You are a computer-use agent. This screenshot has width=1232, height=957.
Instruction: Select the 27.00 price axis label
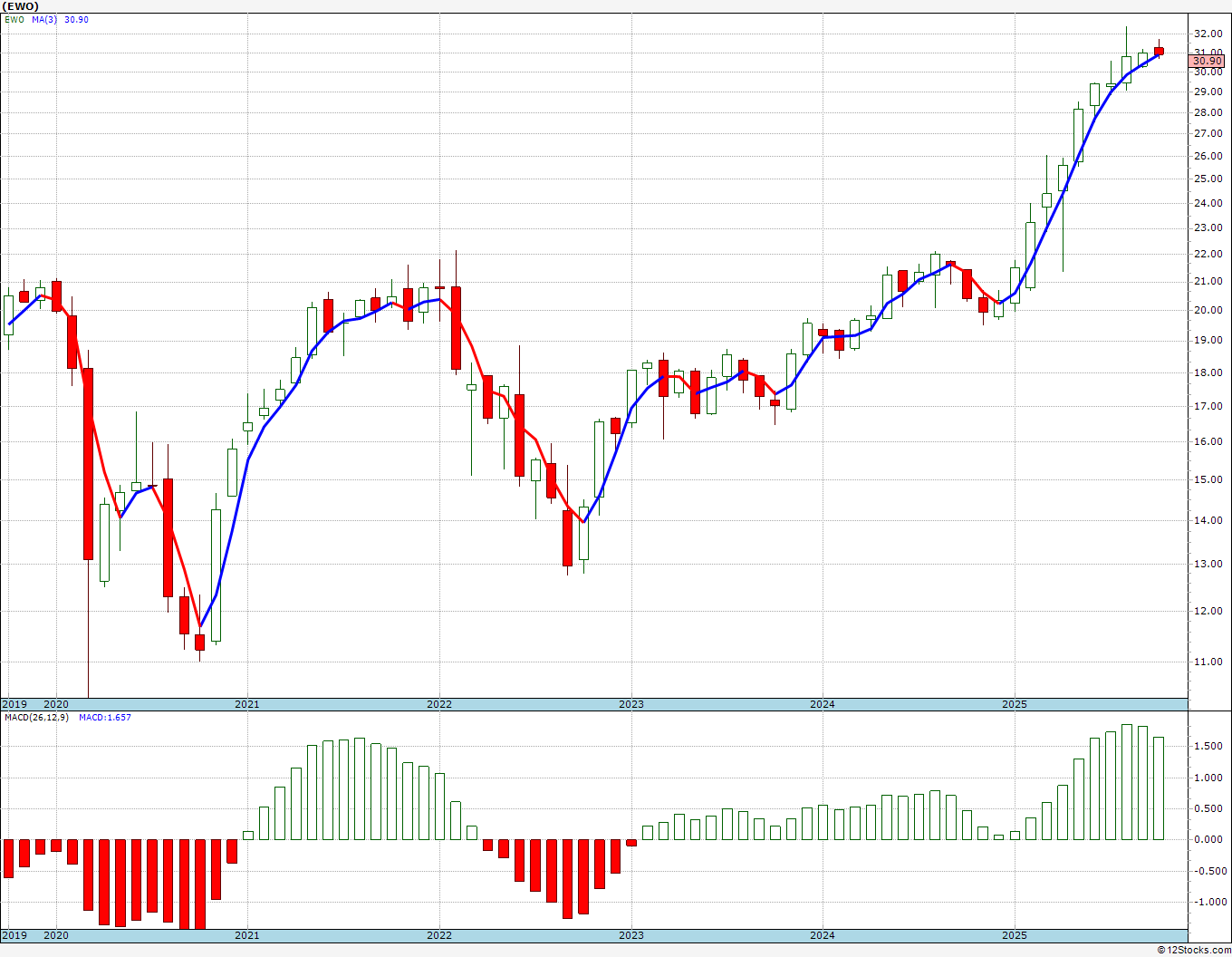(1208, 133)
